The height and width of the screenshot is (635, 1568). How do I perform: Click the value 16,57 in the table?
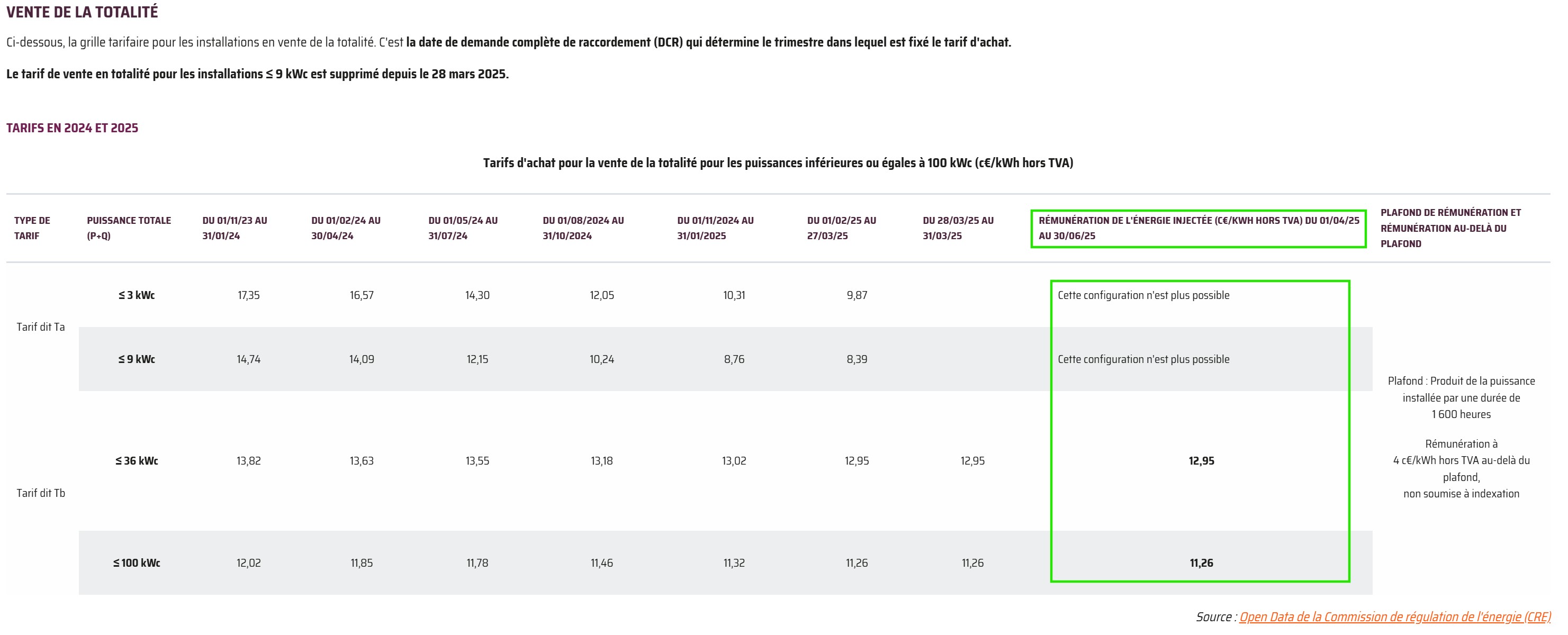click(x=362, y=296)
